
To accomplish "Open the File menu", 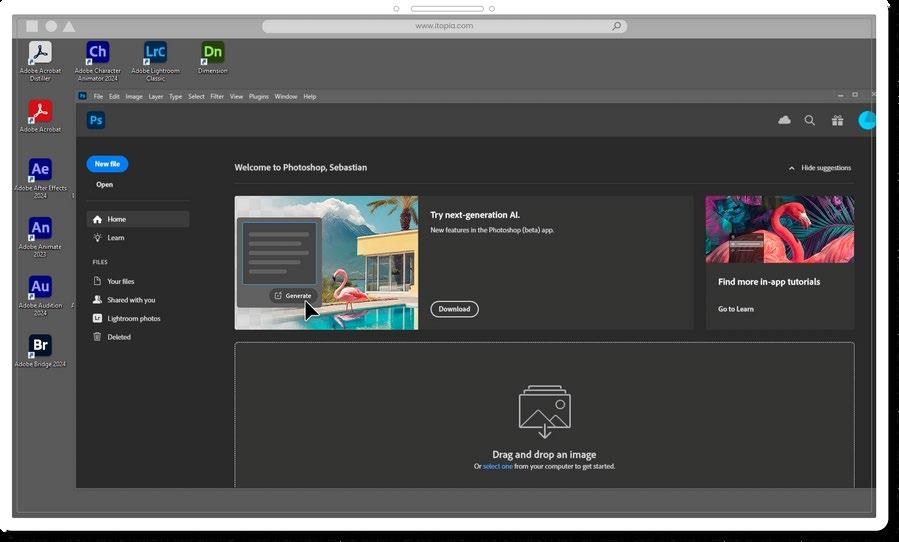I will click(98, 96).
